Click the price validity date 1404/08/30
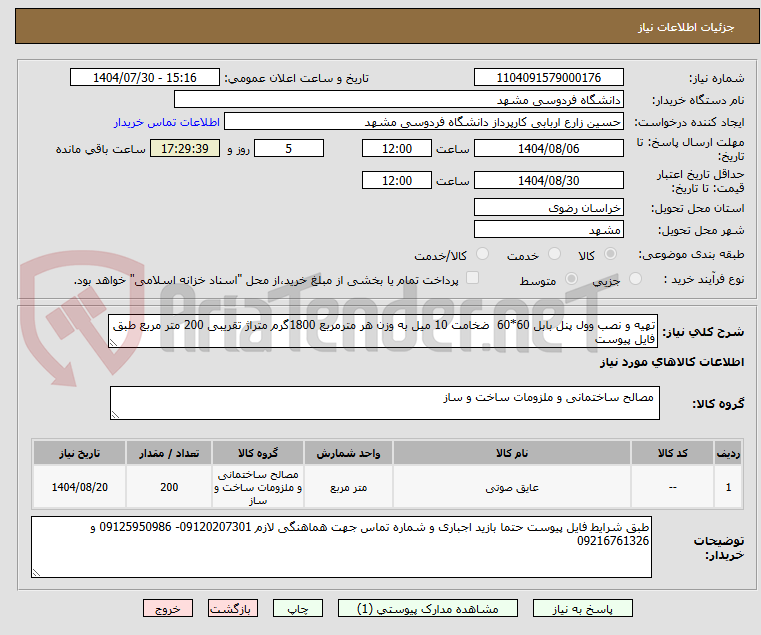This screenshot has width=761, height=635. click(548, 180)
